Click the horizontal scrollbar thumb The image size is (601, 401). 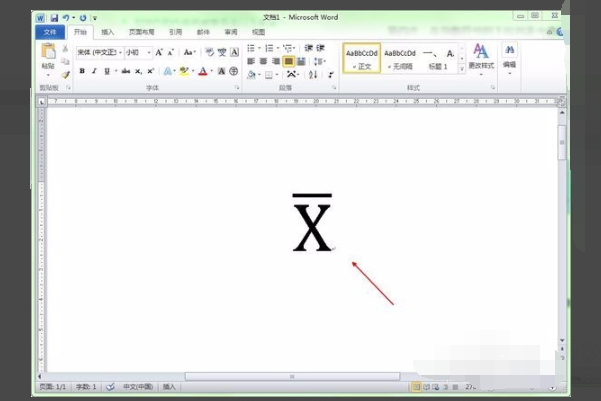(x=292, y=376)
